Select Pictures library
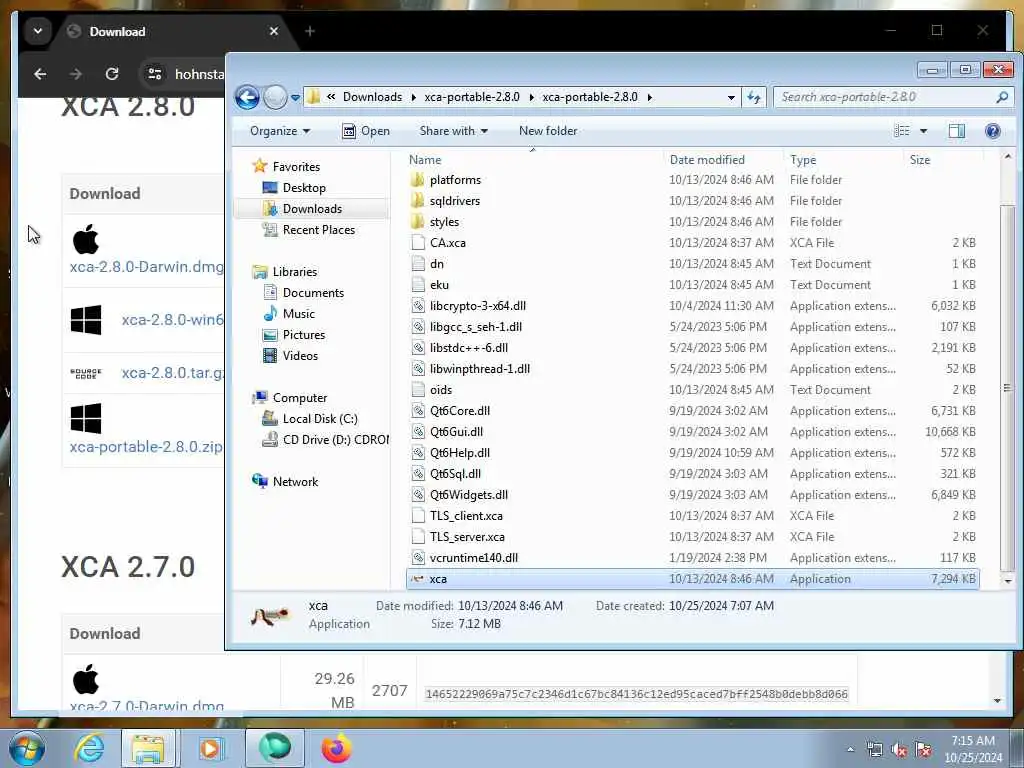This screenshot has height=768, width=1024. click(x=294, y=335)
